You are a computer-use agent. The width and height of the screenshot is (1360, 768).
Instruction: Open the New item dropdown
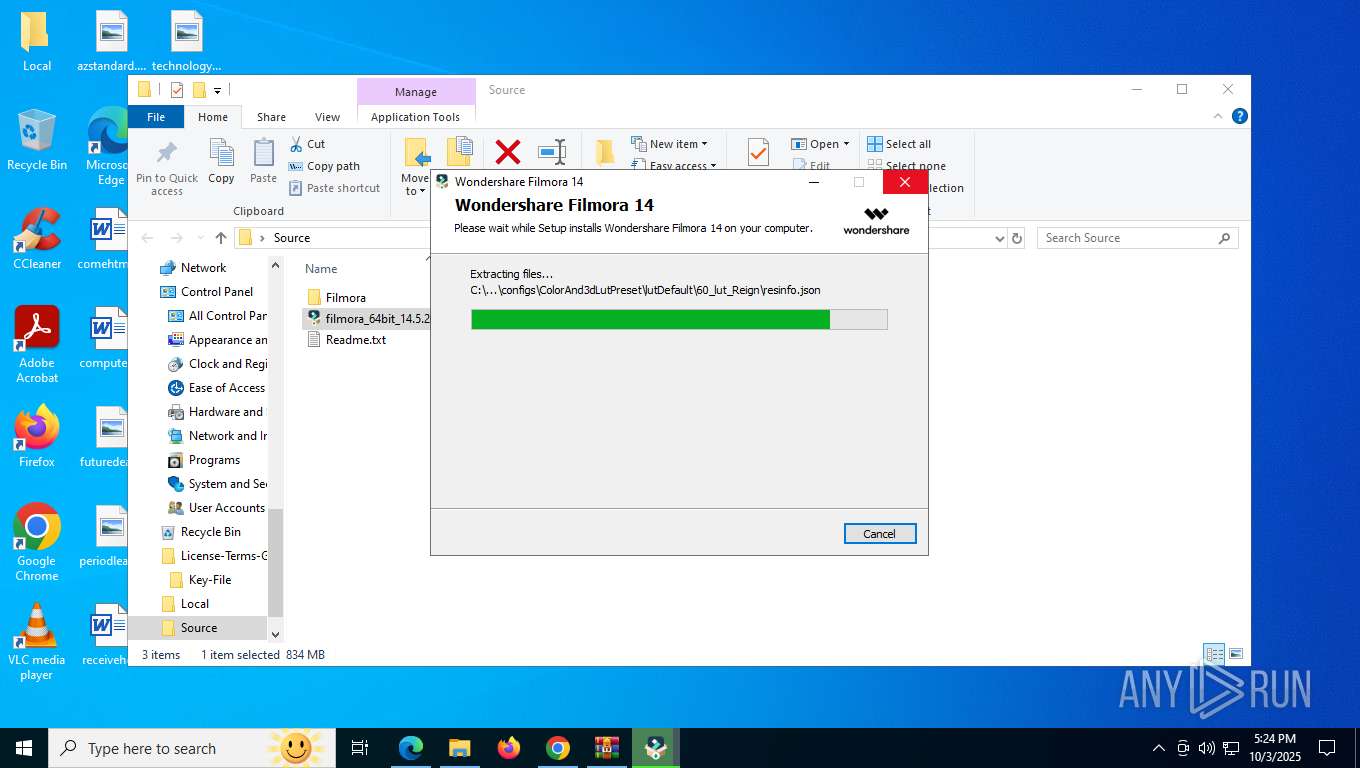pyautogui.click(x=669, y=144)
